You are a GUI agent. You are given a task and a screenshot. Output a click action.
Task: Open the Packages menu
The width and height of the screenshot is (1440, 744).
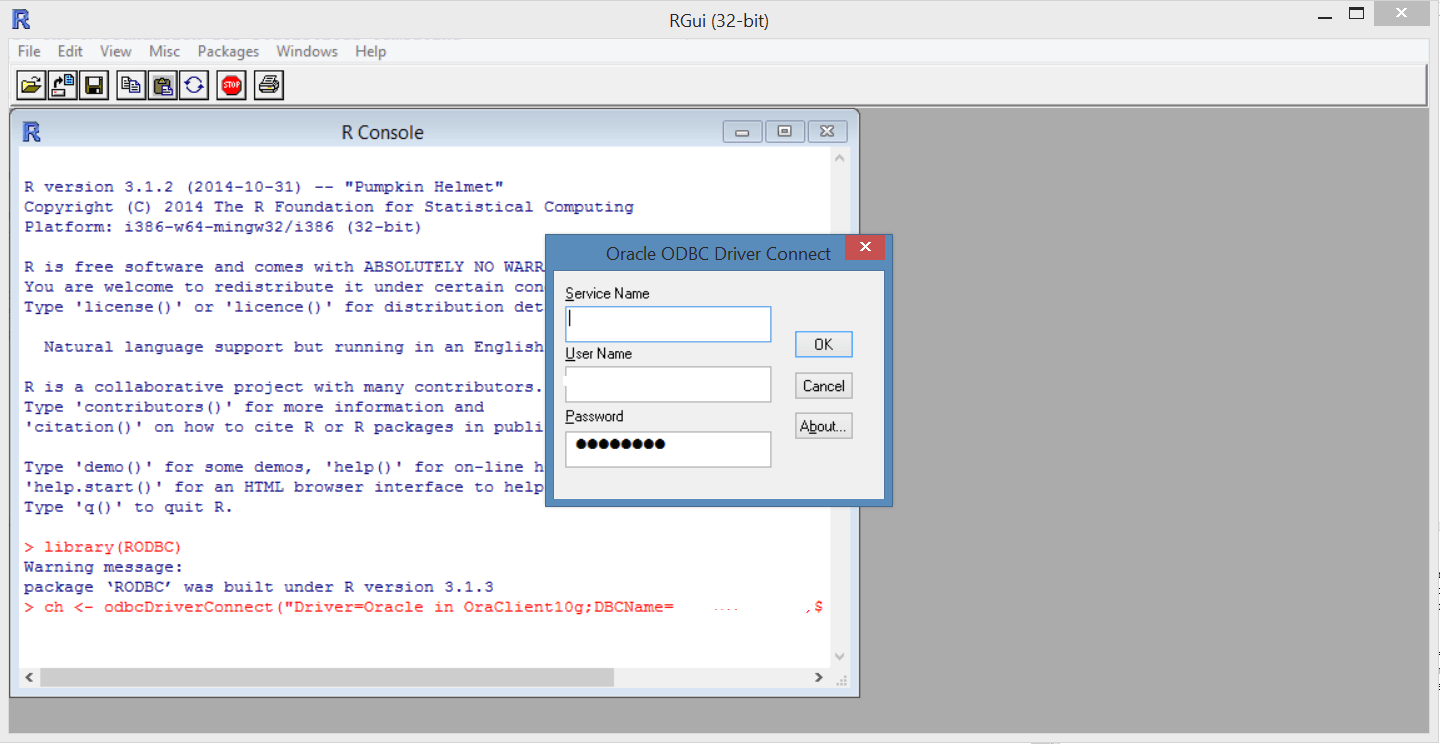point(228,51)
